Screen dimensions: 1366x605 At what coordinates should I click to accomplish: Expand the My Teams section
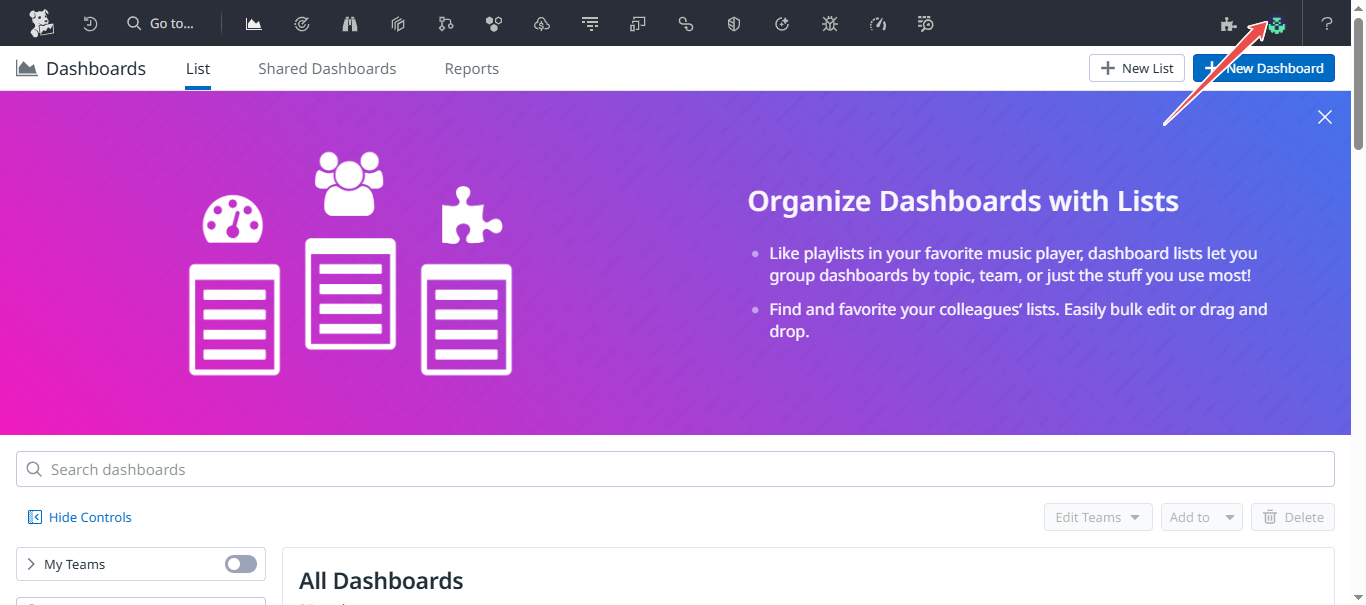[29, 564]
